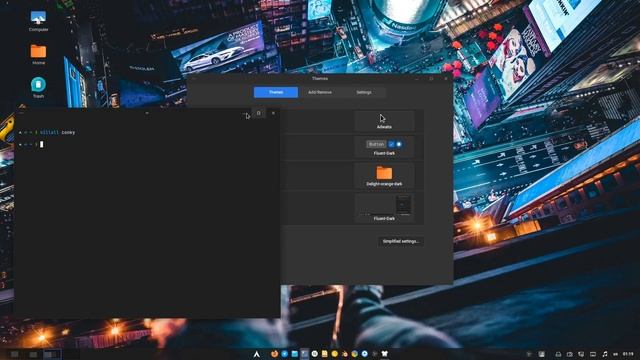Open the Fluent-Dark applications theme selector with Button preview

[x=384, y=147]
